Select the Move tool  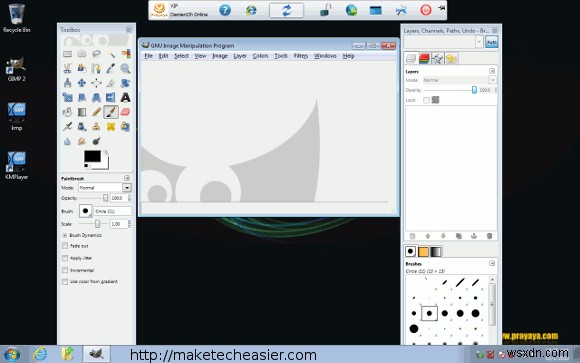point(82,83)
